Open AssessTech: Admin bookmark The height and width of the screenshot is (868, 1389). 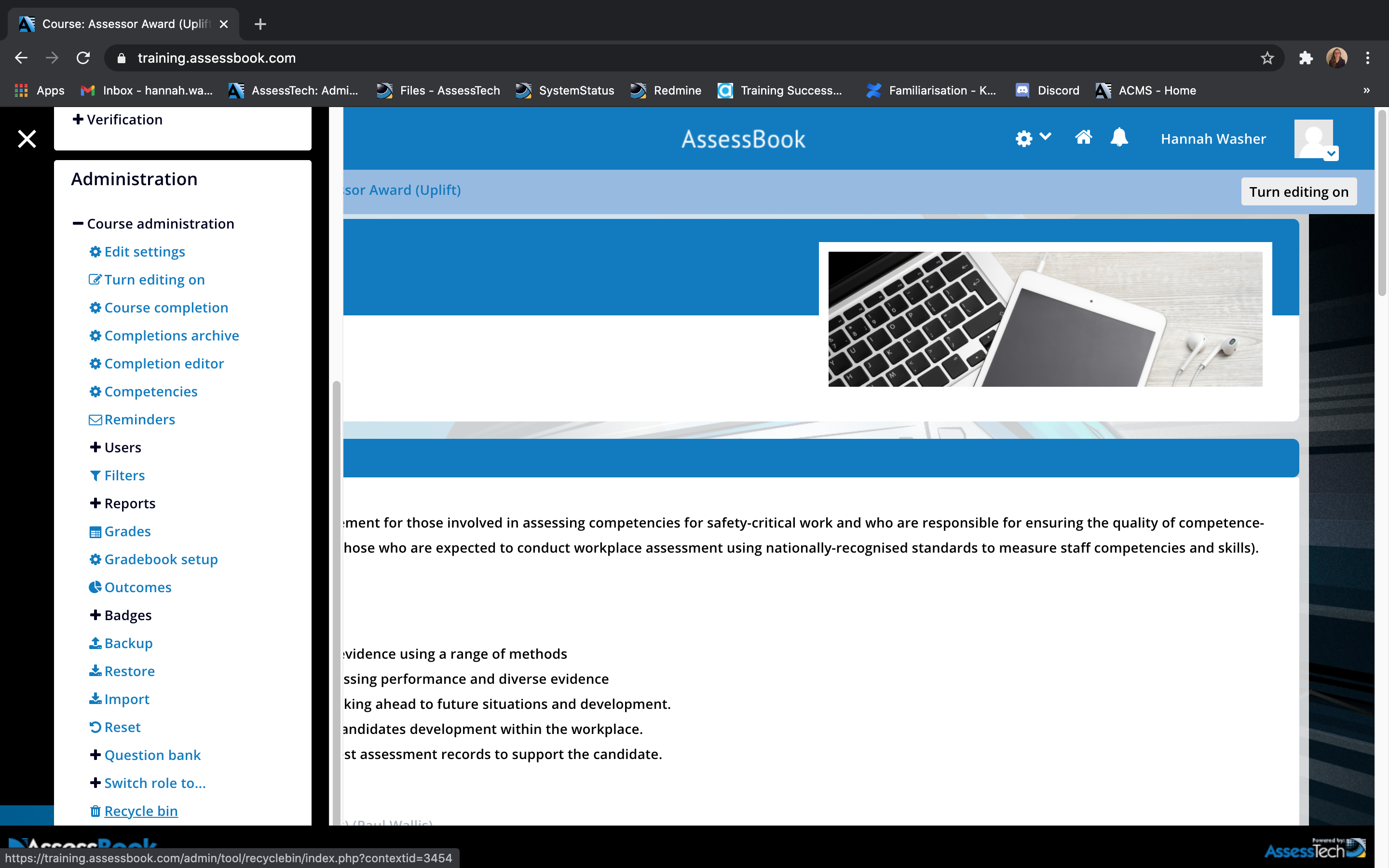(x=293, y=90)
